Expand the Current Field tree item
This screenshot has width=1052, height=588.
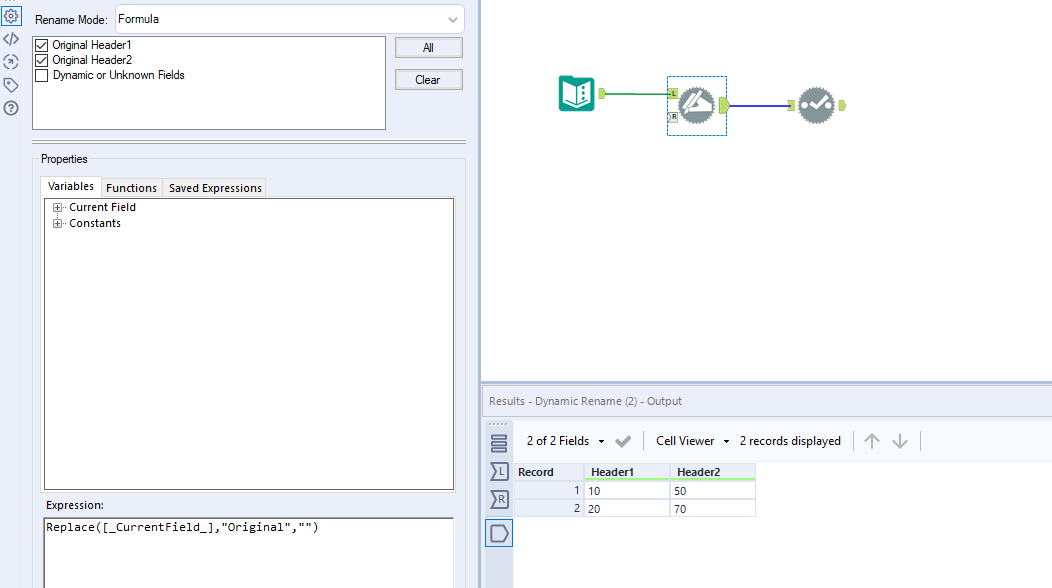pyautogui.click(x=57, y=207)
